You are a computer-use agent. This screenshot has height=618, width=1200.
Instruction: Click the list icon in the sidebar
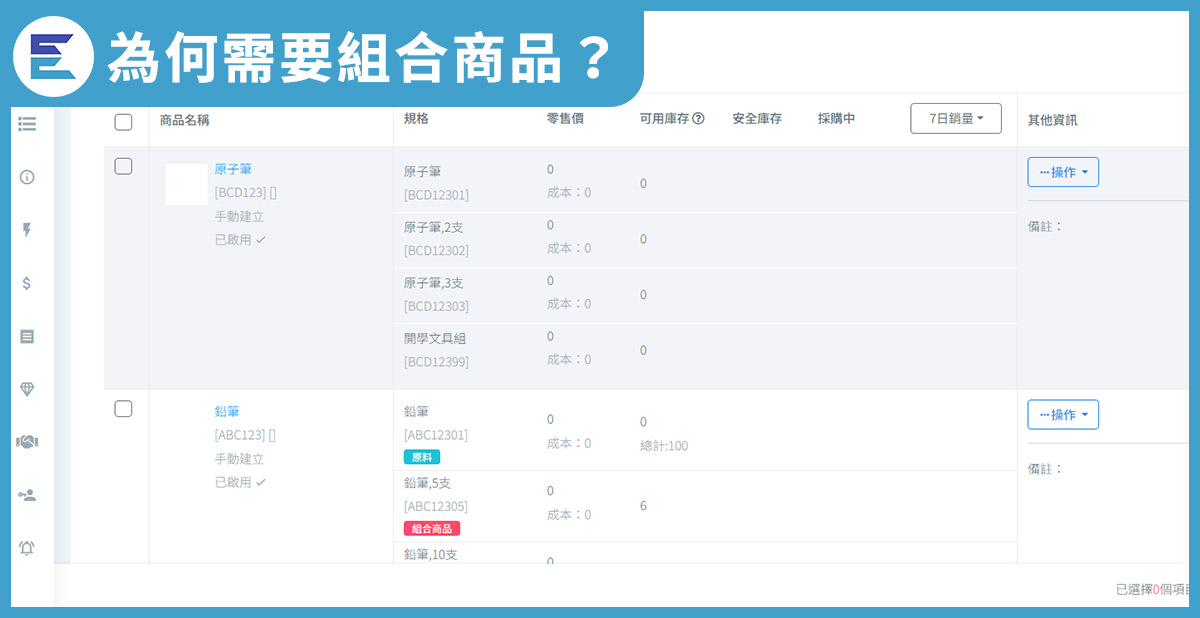coord(27,124)
